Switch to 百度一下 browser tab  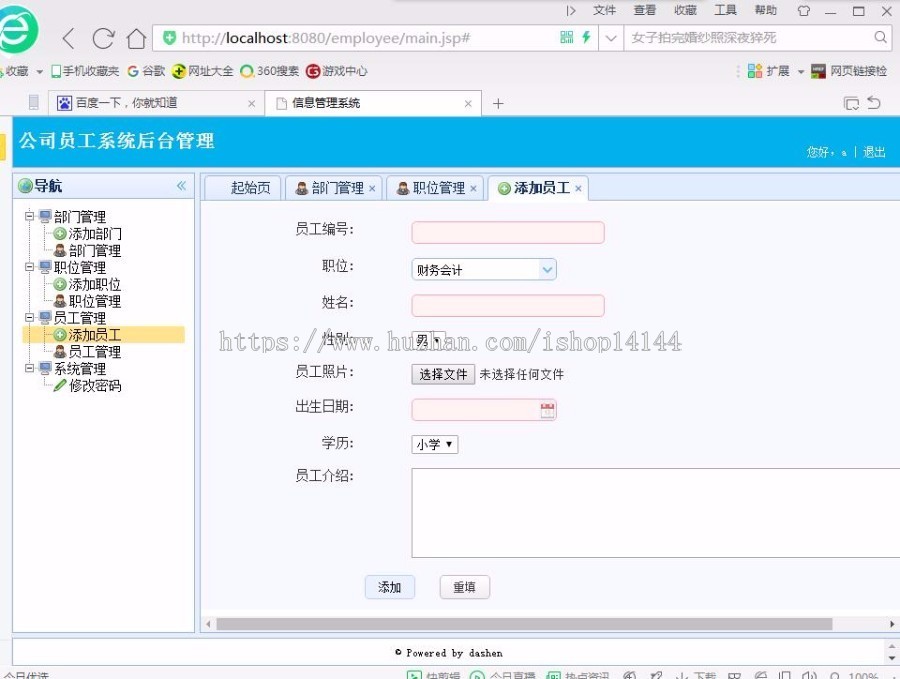(x=155, y=103)
